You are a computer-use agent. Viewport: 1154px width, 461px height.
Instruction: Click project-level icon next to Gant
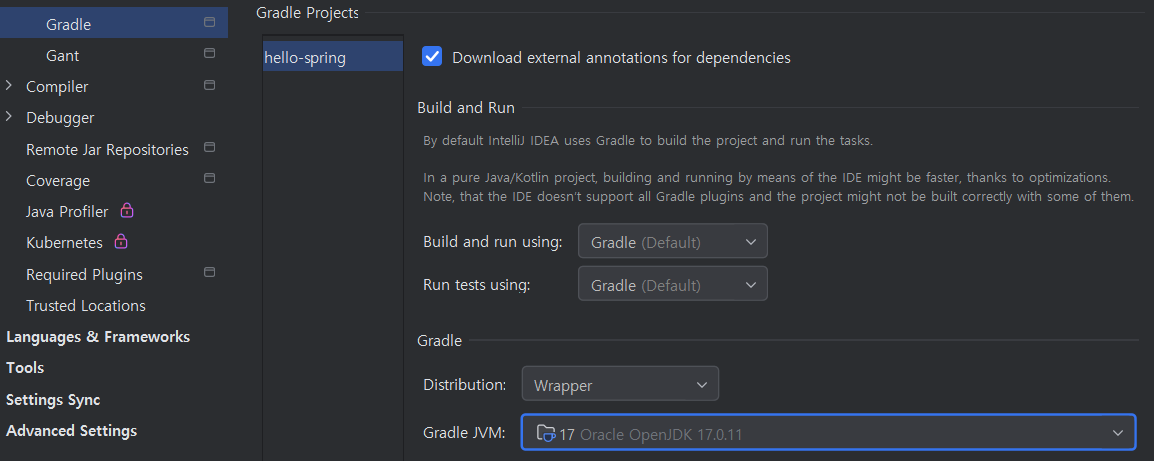coord(209,53)
